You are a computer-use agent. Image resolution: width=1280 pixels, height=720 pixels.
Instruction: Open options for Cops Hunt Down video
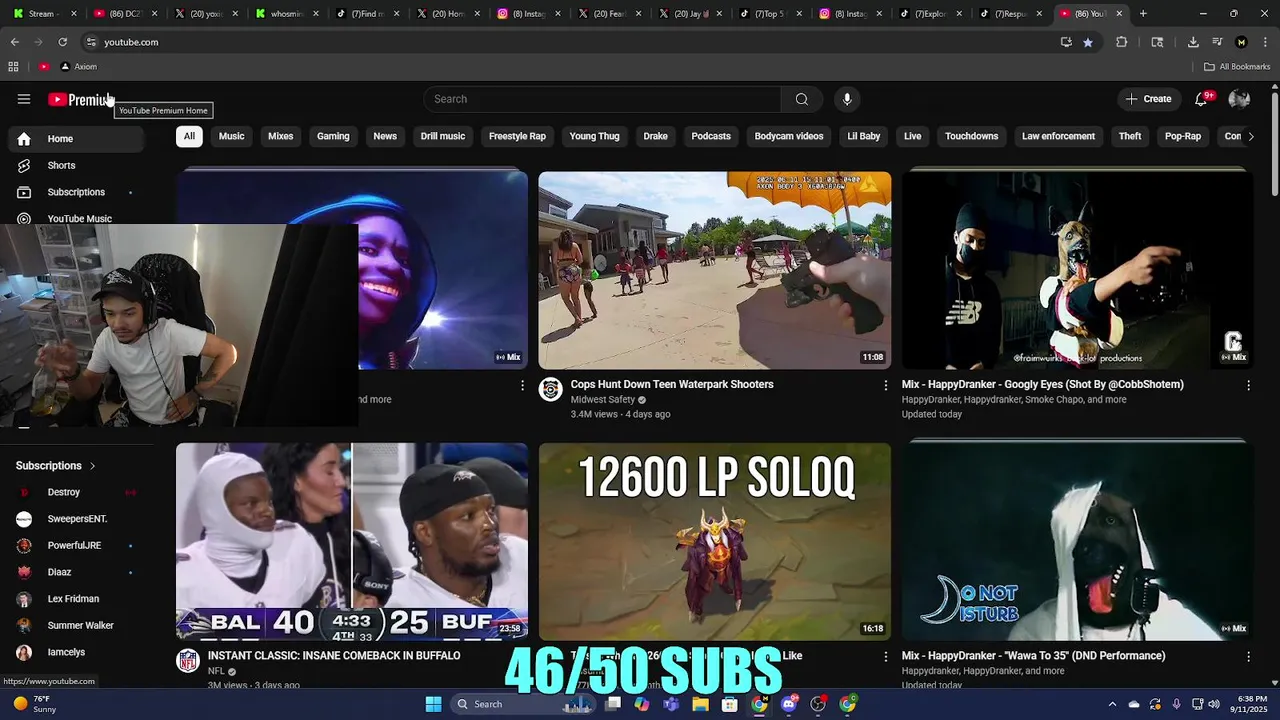click(x=885, y=385)
